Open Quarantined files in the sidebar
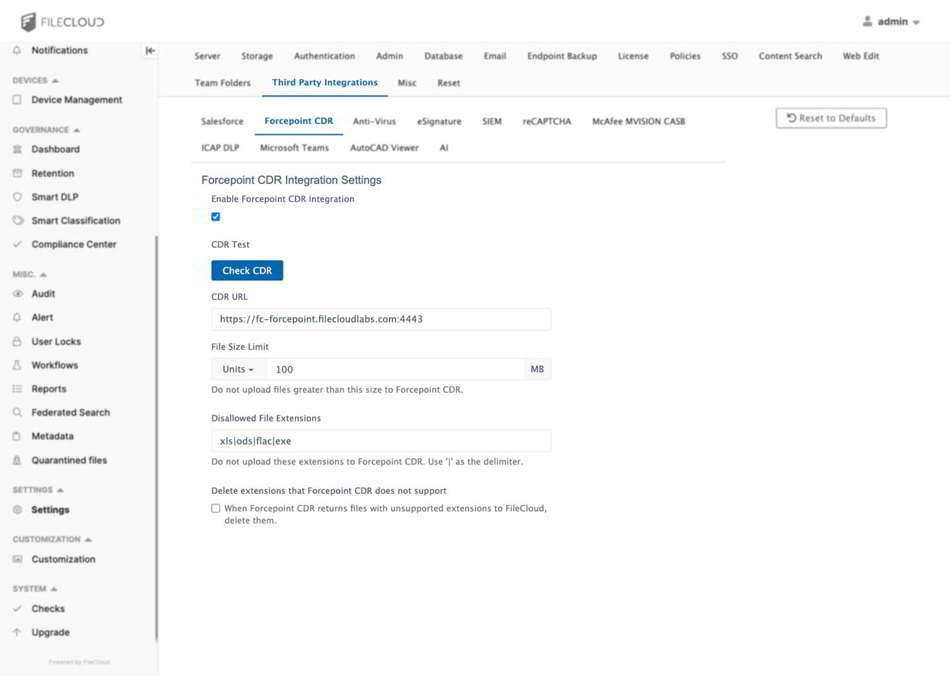950x676 pixels. pos(69,460)
